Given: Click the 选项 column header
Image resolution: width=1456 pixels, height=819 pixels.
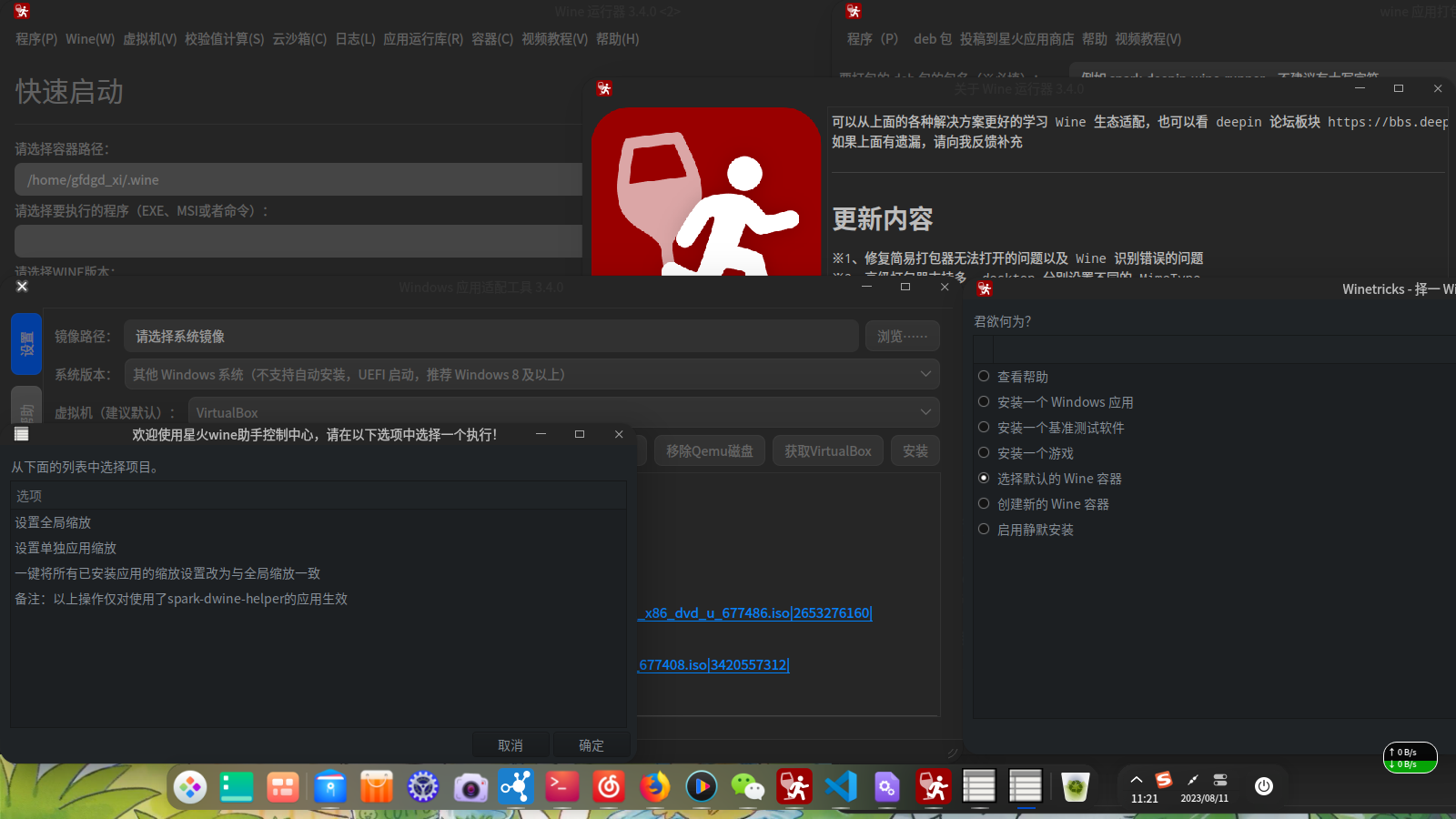Looking at the screenshot, I should tap(318, 496).
